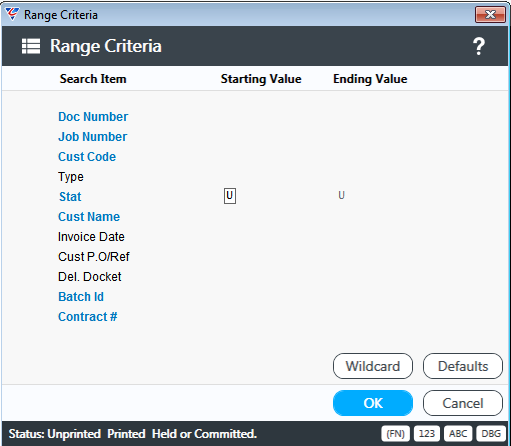Toggle the 123 numeric mode indicator
511x446 pixels.
tap(427, 433)
